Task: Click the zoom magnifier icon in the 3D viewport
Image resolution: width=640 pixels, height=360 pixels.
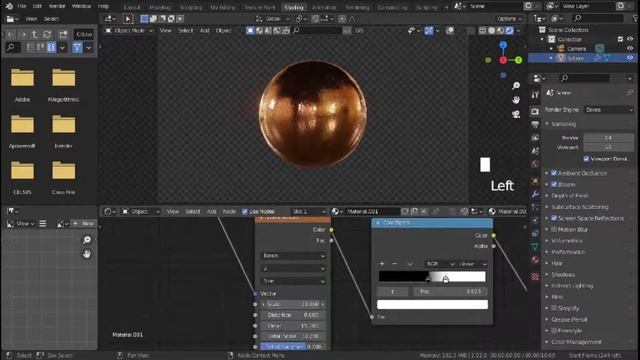Action: tap(516, 86)
